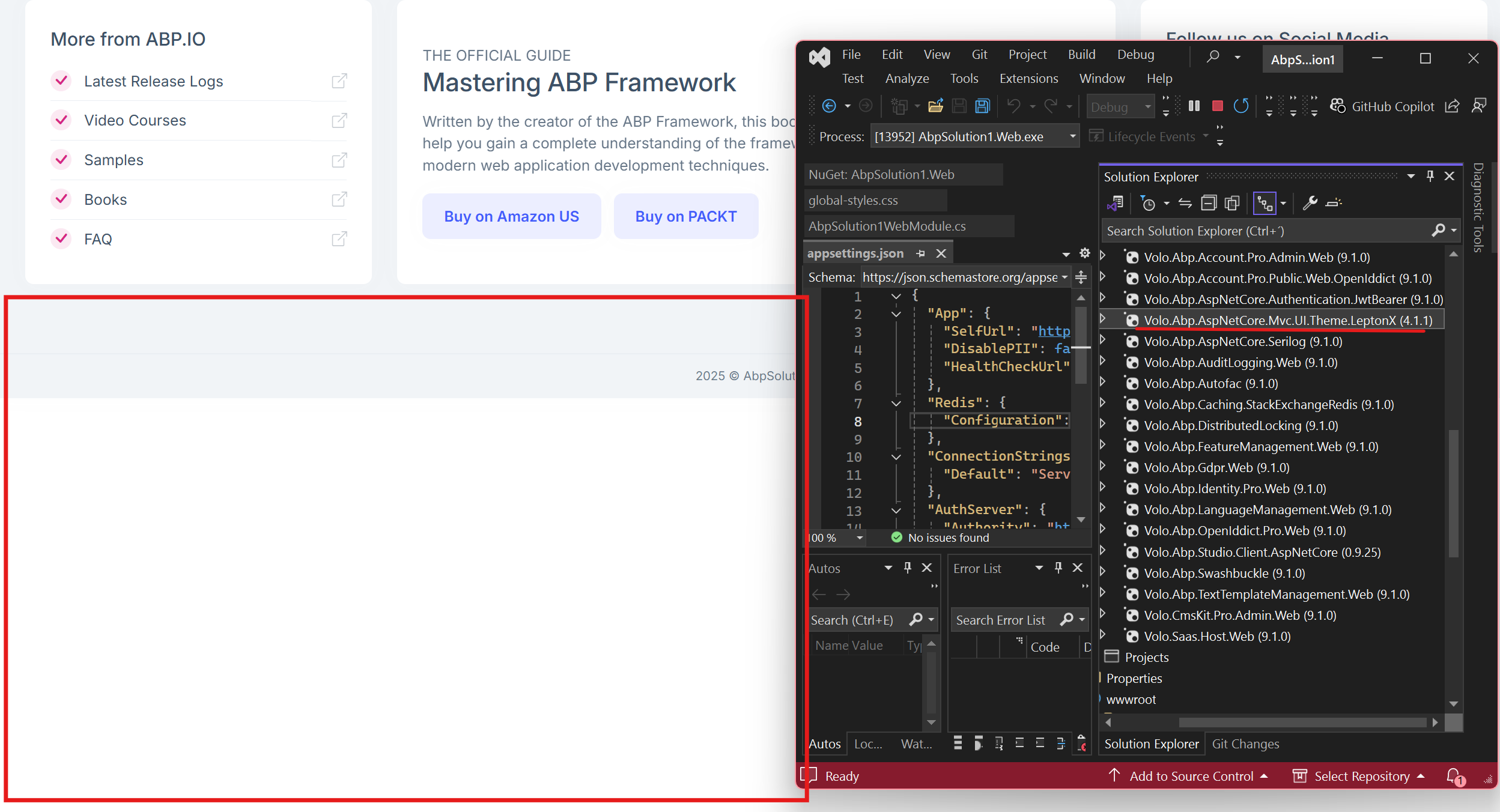1500x812 pixels.
Task: Open Properties wrench in Solution Explorer
Action: (x=1310, y=204)
